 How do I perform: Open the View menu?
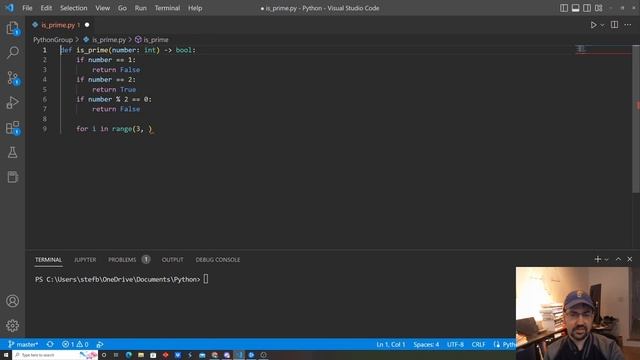102,8
